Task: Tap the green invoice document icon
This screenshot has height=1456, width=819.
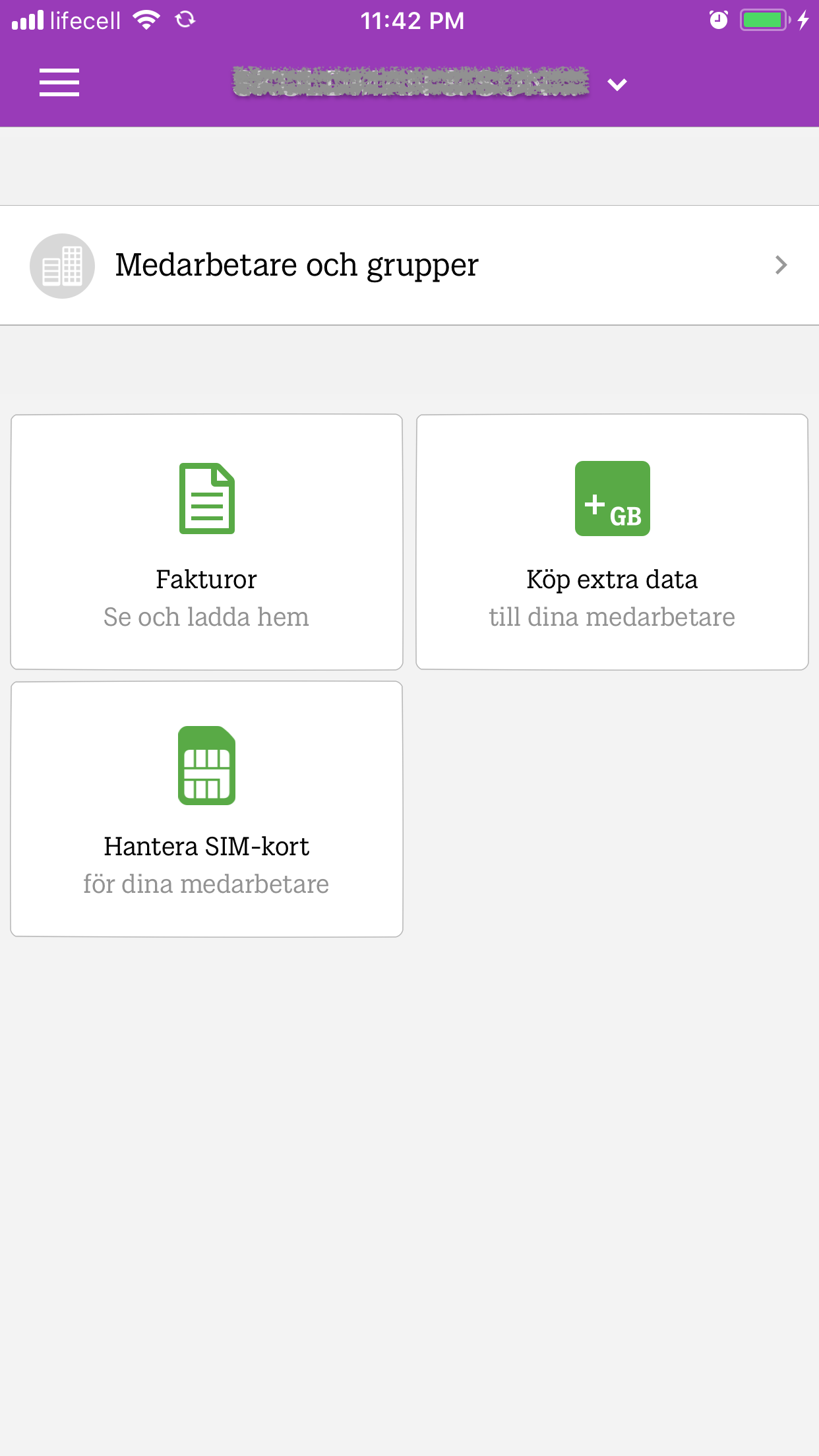Action: (207, 499)
